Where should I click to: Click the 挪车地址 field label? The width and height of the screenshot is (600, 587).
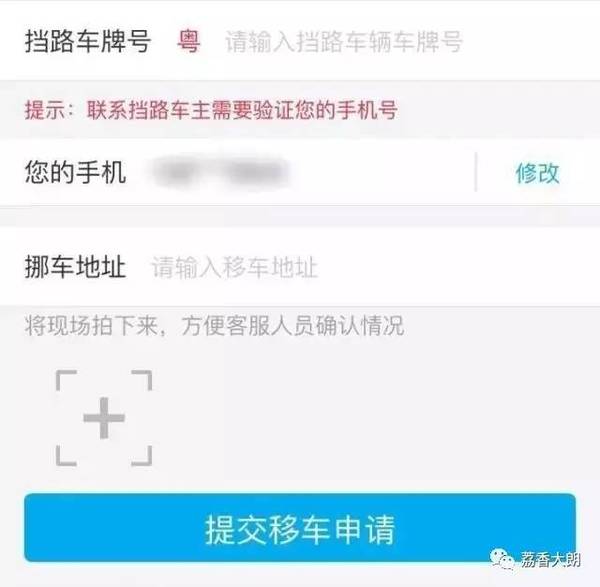point(75,267)
